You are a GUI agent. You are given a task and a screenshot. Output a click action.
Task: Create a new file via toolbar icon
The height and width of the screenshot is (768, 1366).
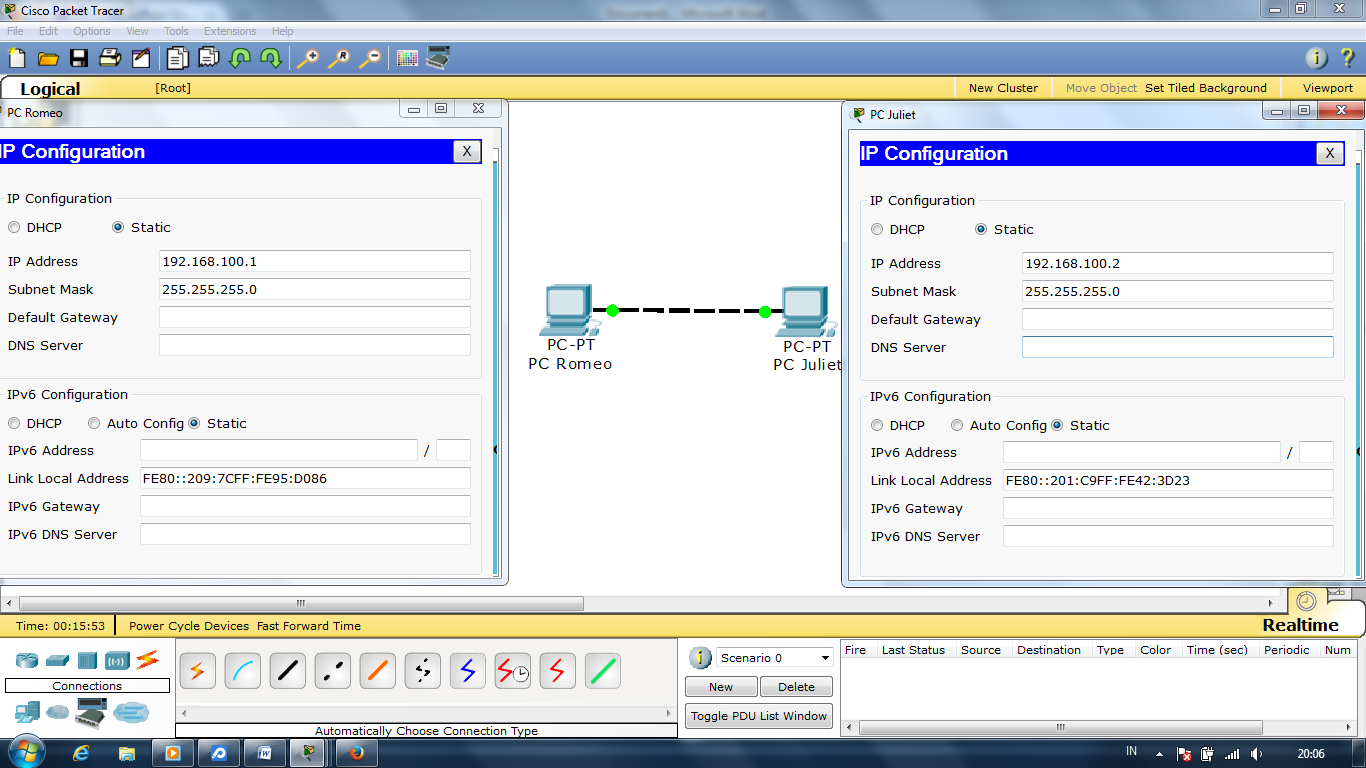(x=16, y=58)
